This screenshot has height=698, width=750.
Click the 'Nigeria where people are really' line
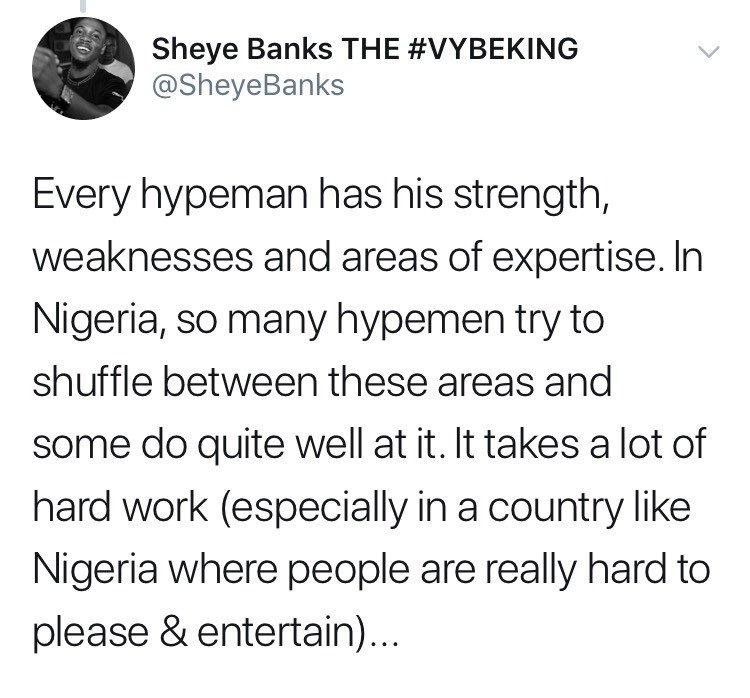372,569
